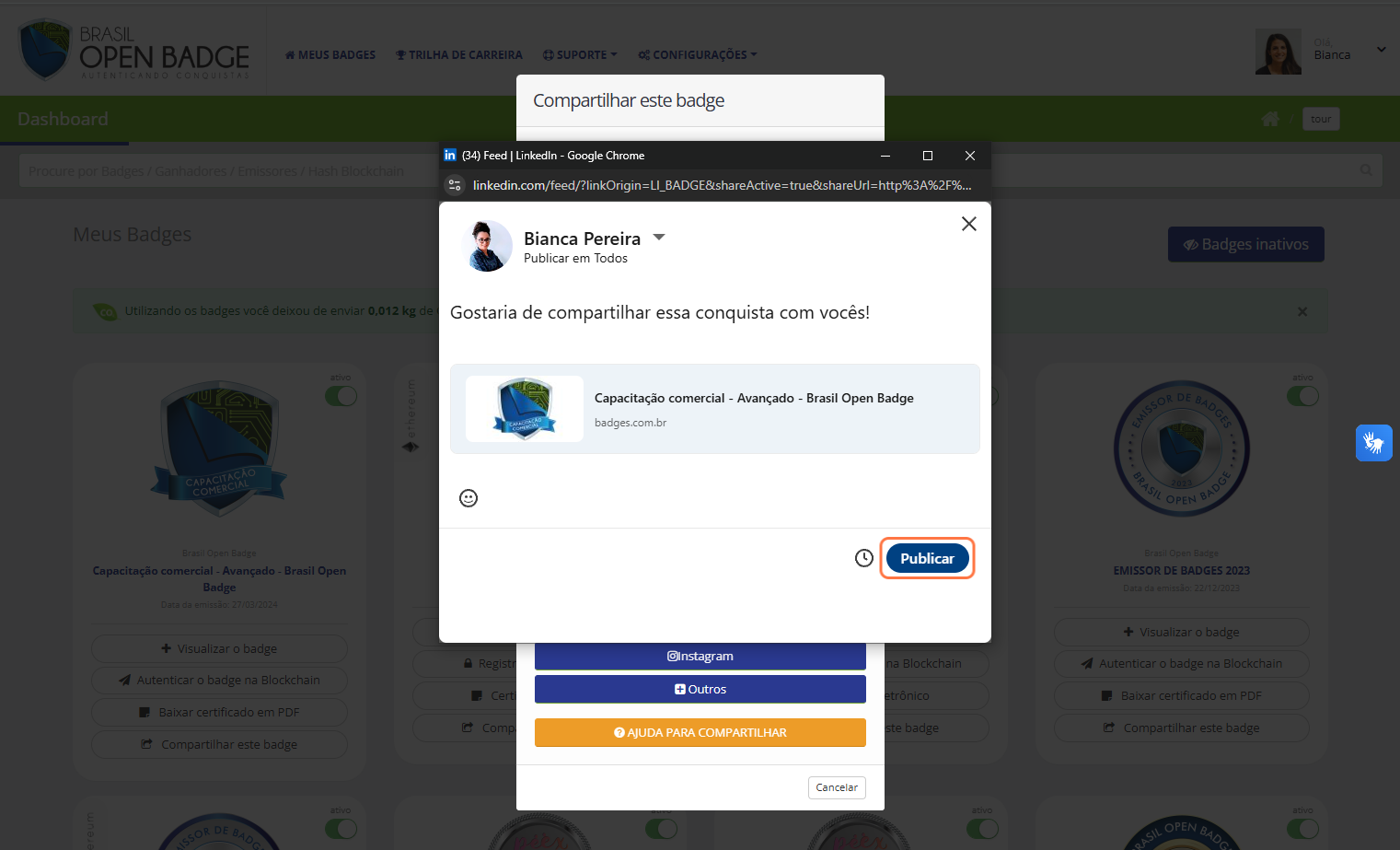Expand the user account chevron next to Bianca
The image size is (1400, 850).
coord(1381,50)
